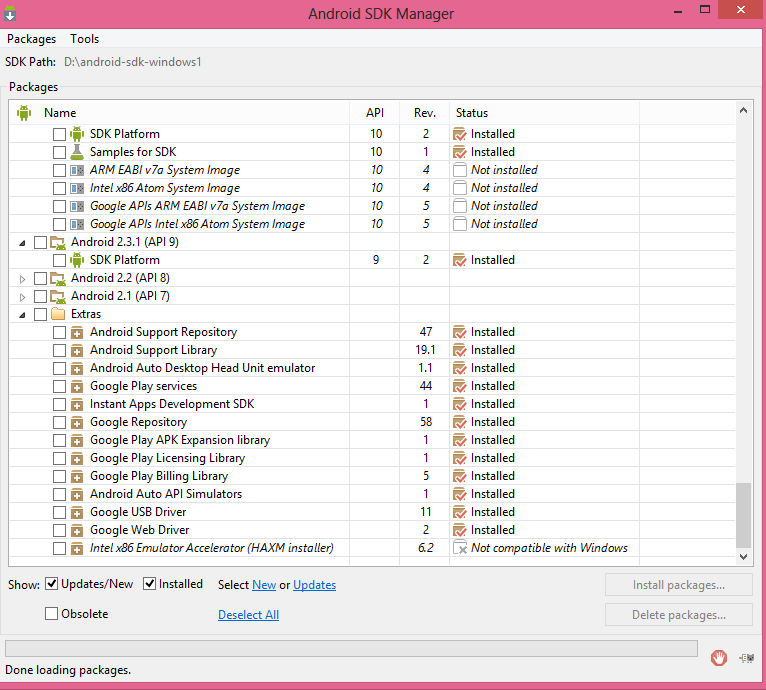
Task: Click package icon of Google USB Driver
Action: pos(77,513)
